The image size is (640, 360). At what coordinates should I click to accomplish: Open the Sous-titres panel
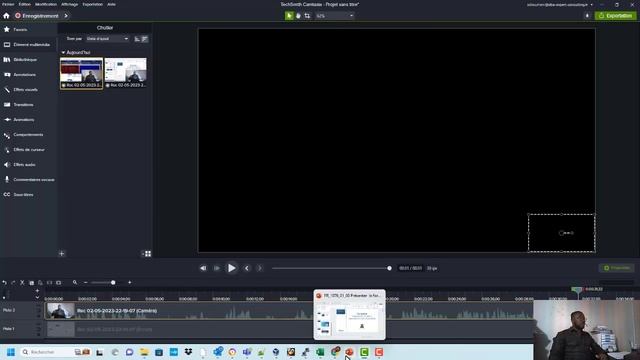[29, 195]
